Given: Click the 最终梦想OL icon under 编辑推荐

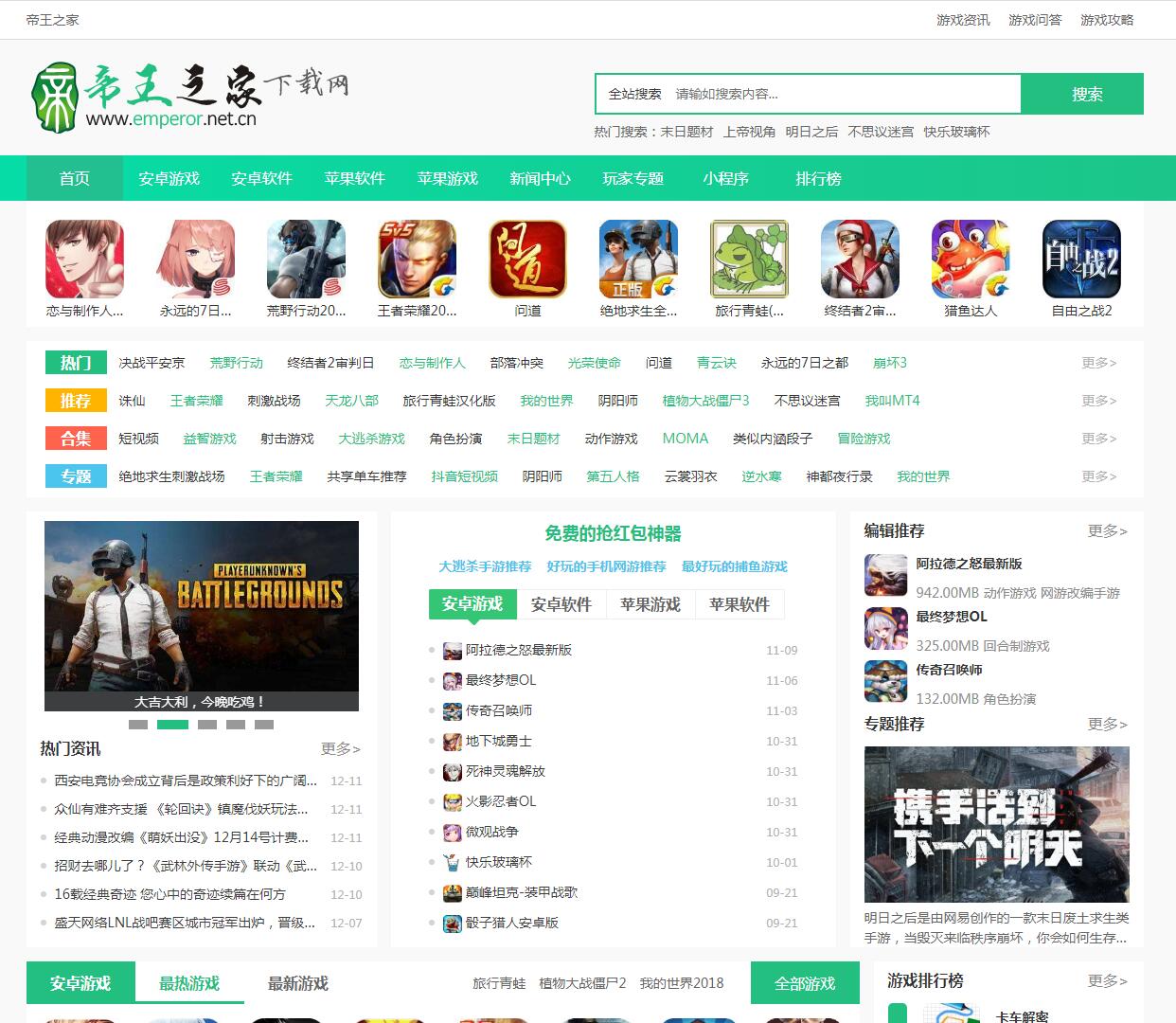Looking at the screenshot, I should (x=886, y=628).
